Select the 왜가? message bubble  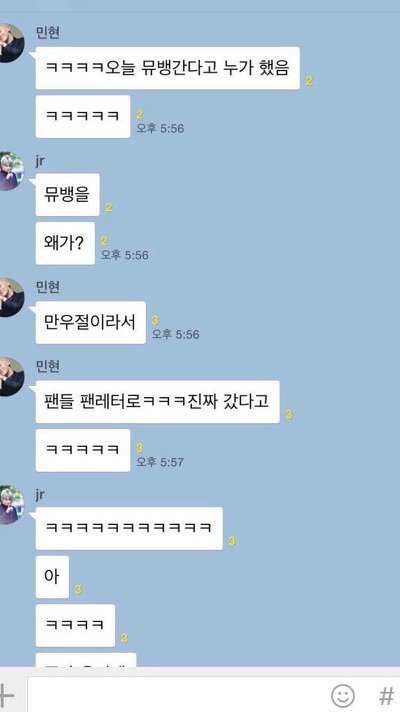tap(65, 243)
